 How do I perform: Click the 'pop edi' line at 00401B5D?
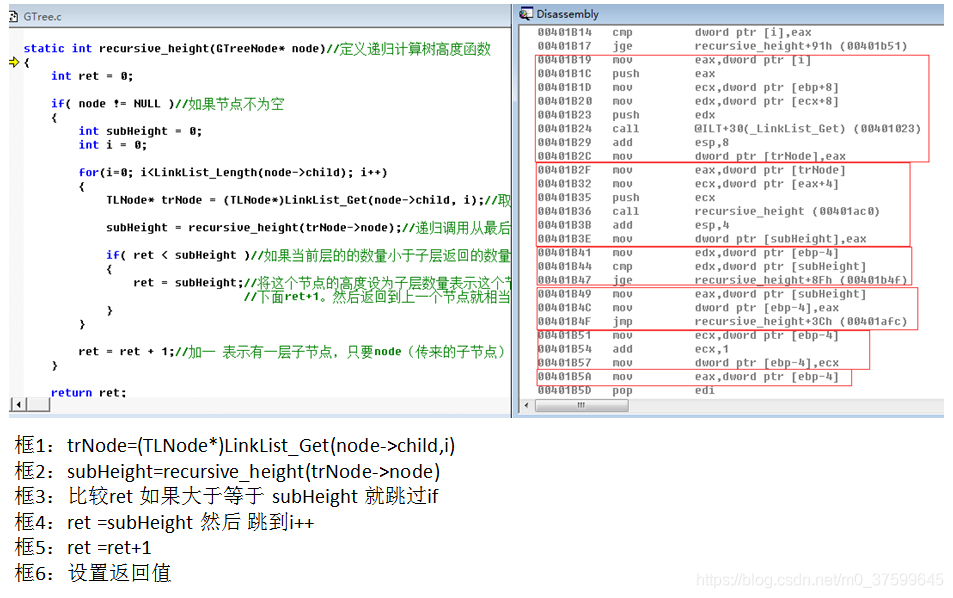point(627,391)
